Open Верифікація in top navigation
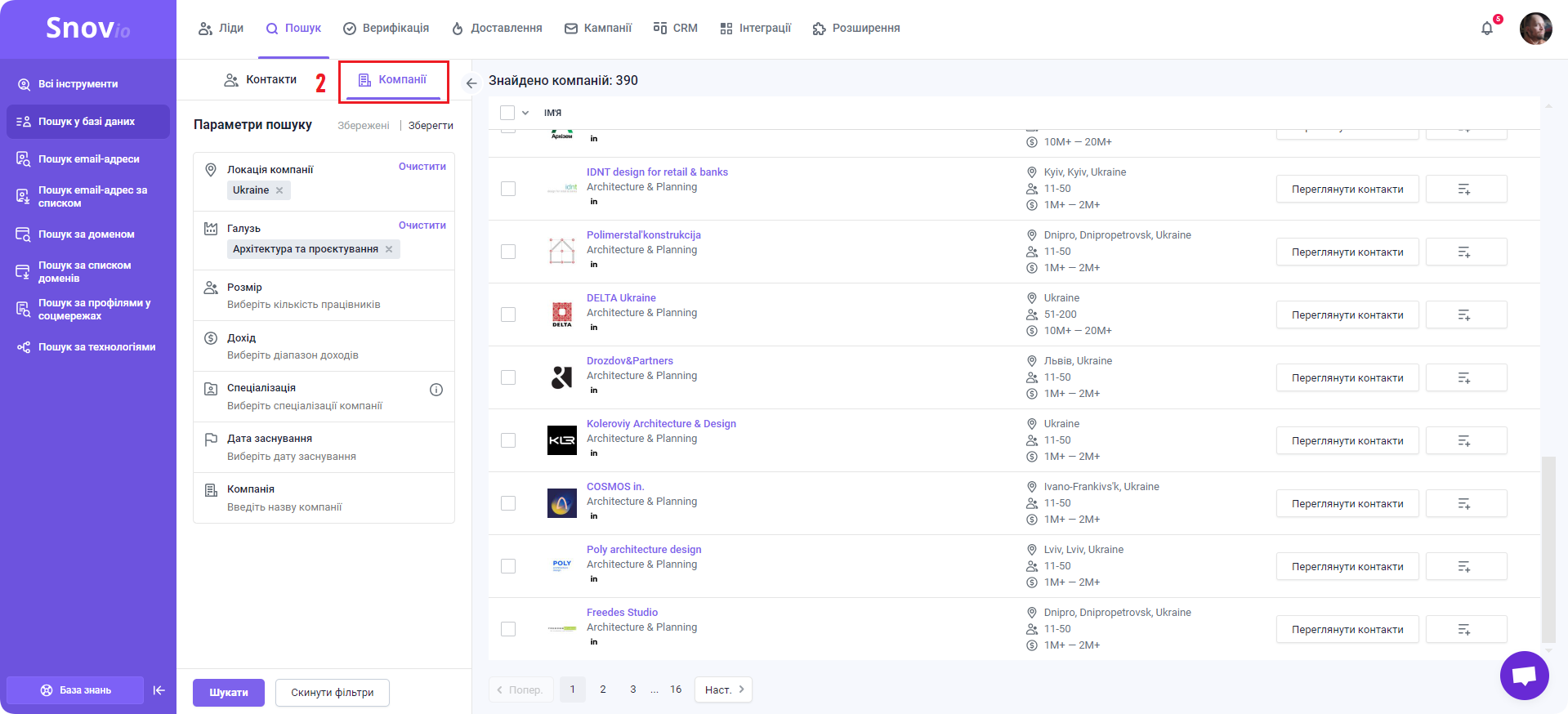Viewport: 1568px width, 714px height. pyautogui.click(x=386, y=29)
